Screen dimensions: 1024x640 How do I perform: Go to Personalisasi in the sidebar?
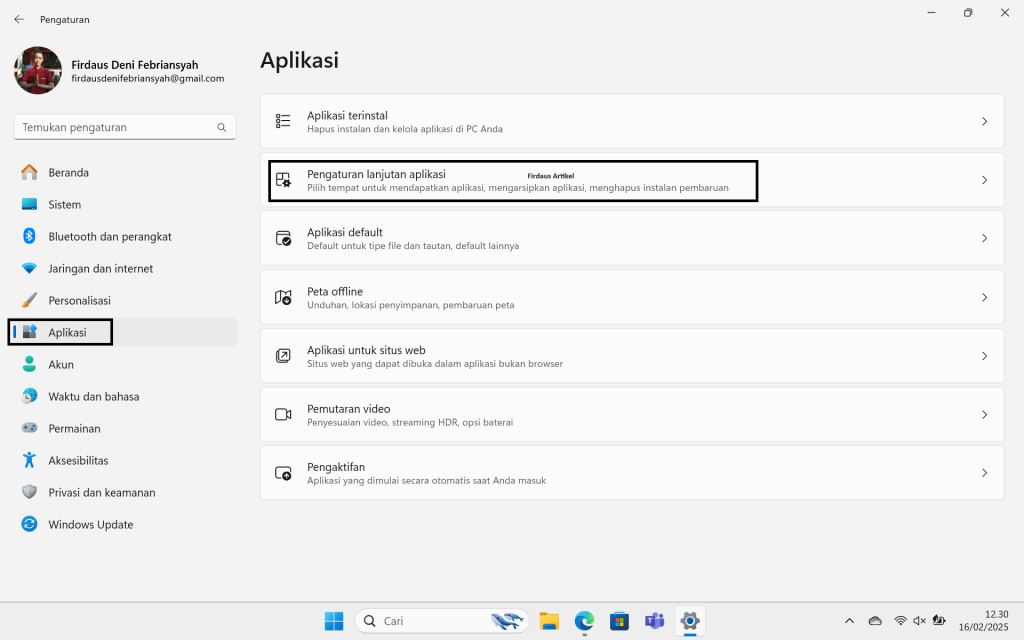pos(79,301)
